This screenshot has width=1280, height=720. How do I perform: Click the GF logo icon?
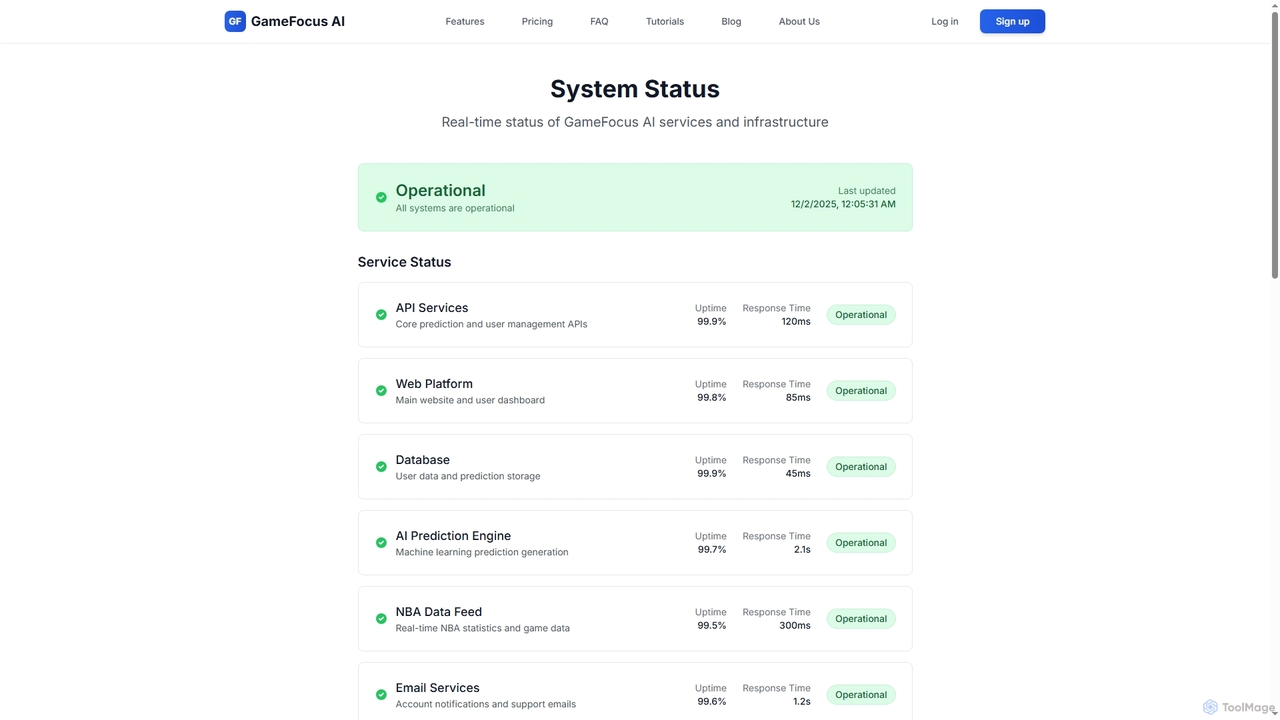[x=235, y=21]
